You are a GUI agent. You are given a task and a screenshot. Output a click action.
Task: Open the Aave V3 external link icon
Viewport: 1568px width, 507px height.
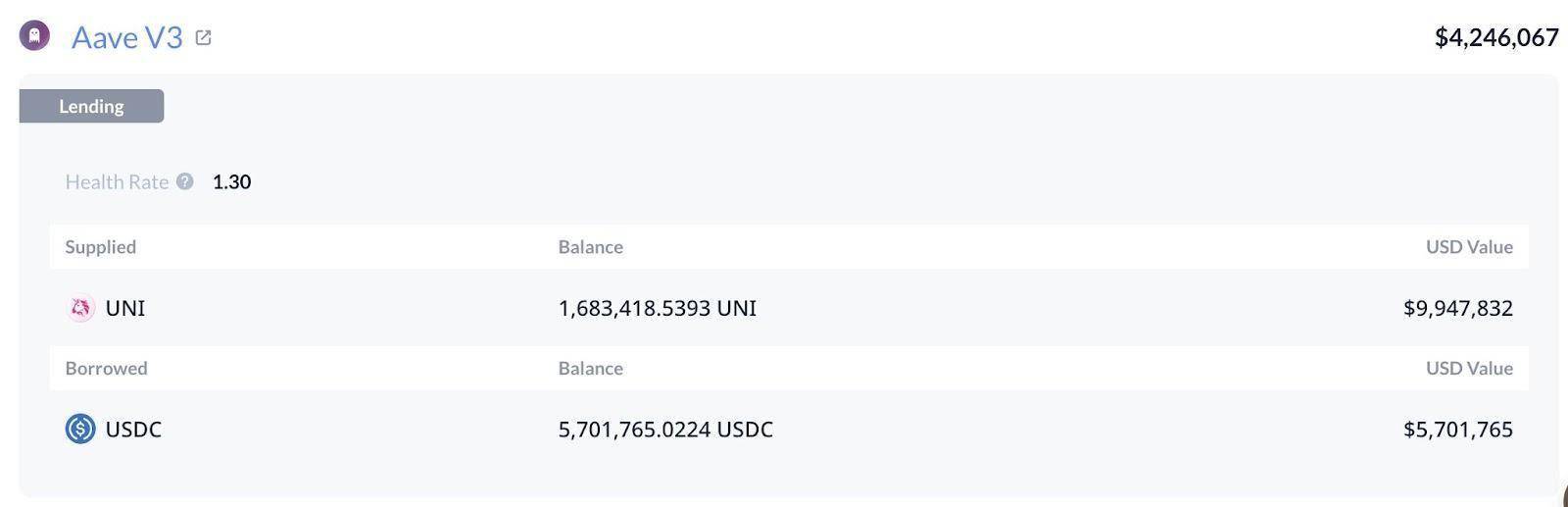tap(204, 37)
